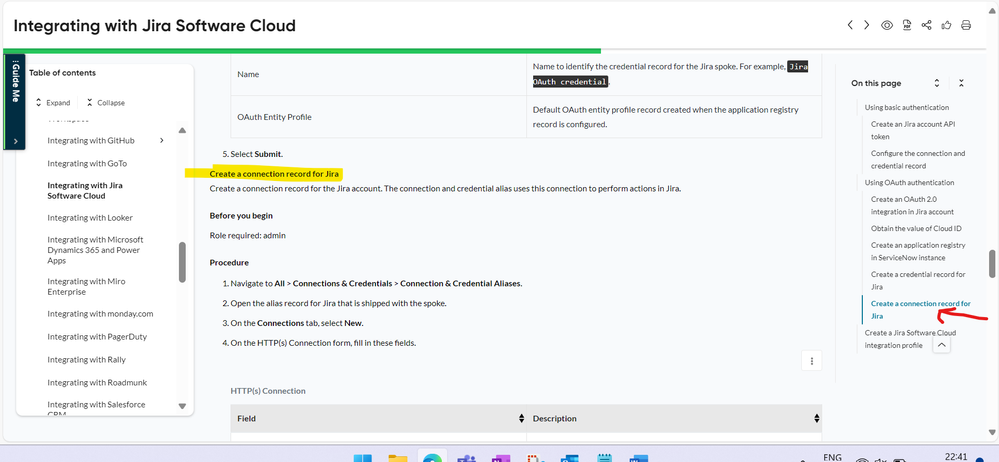The width and height of the screenshot is (999, 462).
Task: Open Integrating with Rally topic
Action: click(86, 359)
